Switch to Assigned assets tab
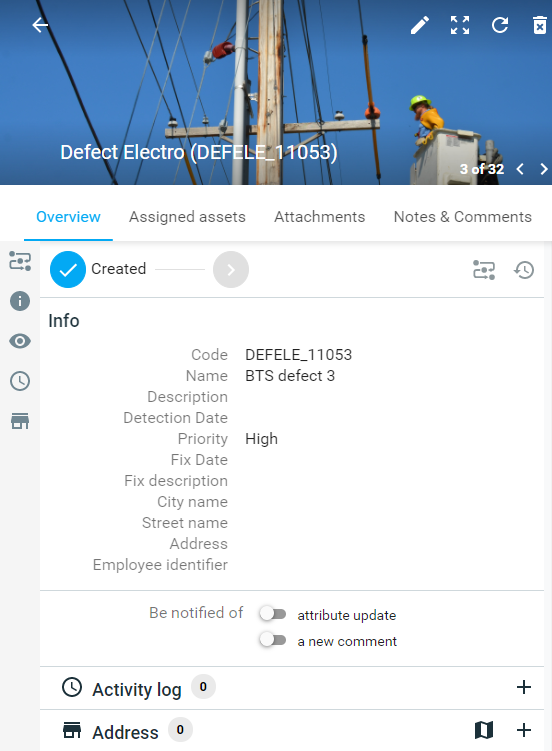 tap(187, 217)
